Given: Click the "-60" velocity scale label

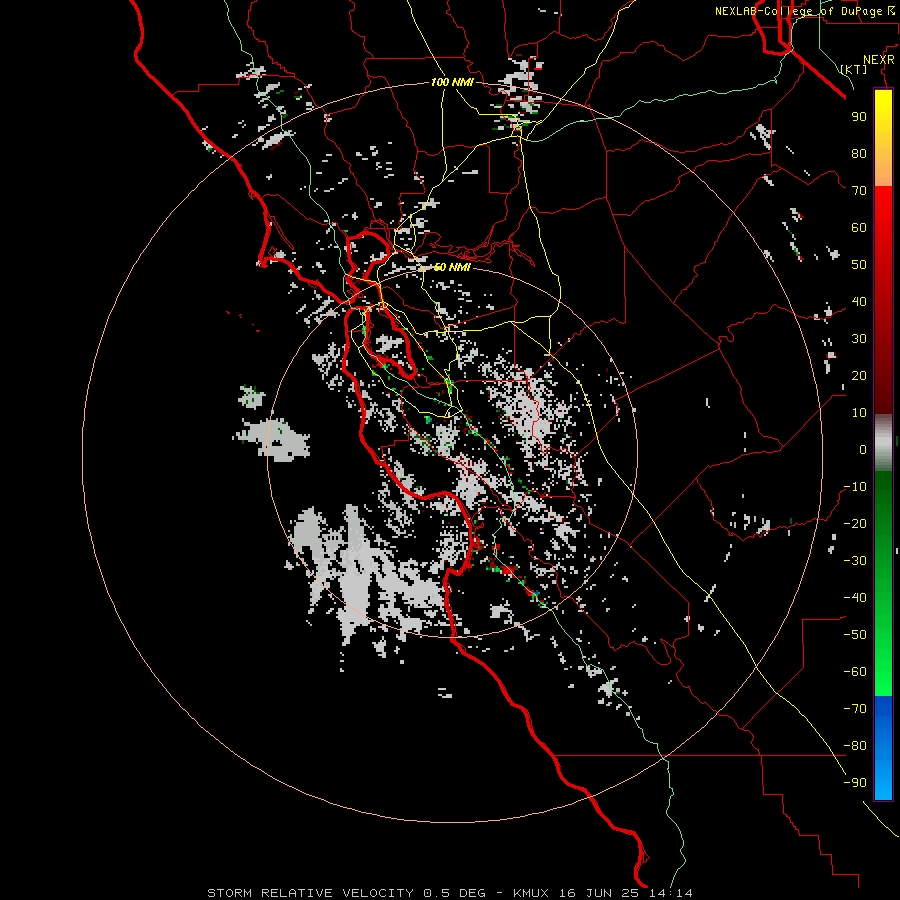Looking at the screenshot, I should click(x=855, y=672).
